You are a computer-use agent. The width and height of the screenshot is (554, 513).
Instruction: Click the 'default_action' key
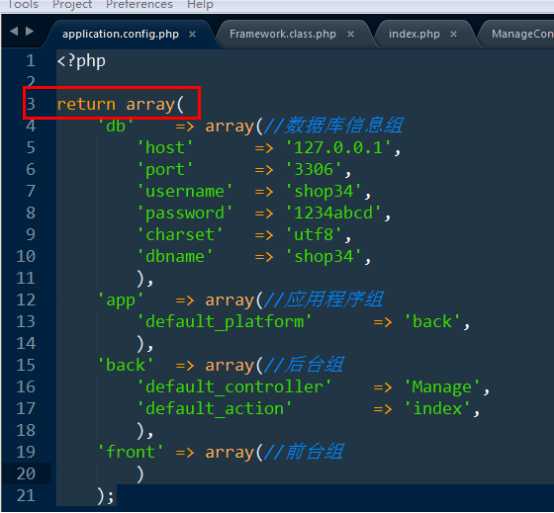pos(214,409)
